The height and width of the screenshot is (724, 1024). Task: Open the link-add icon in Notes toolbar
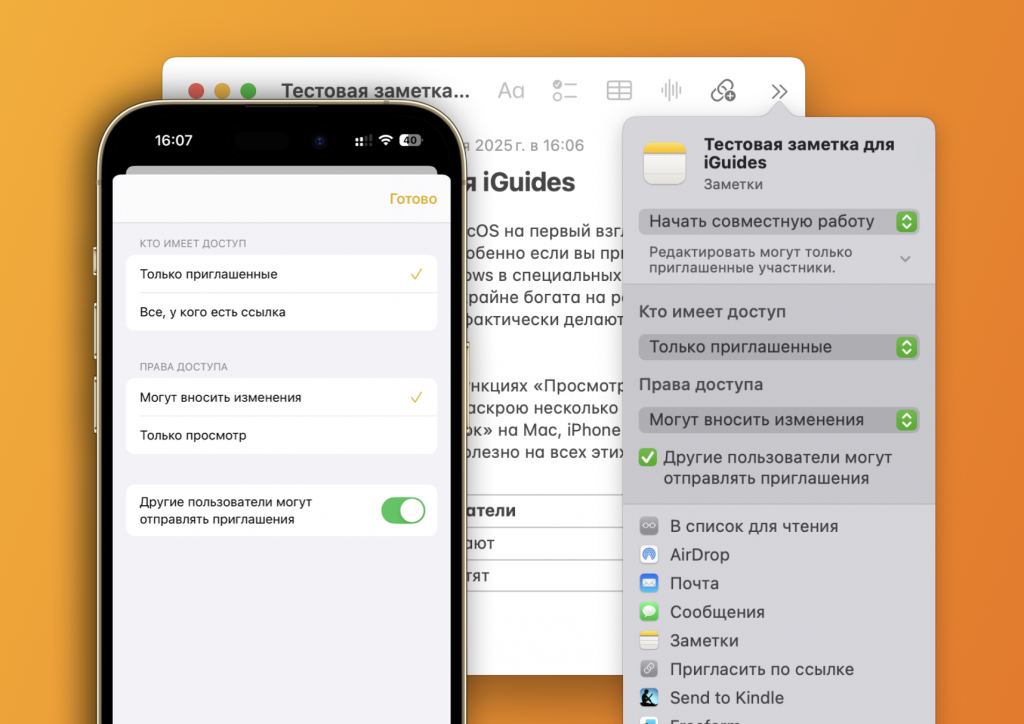click(x=724, y=90)
